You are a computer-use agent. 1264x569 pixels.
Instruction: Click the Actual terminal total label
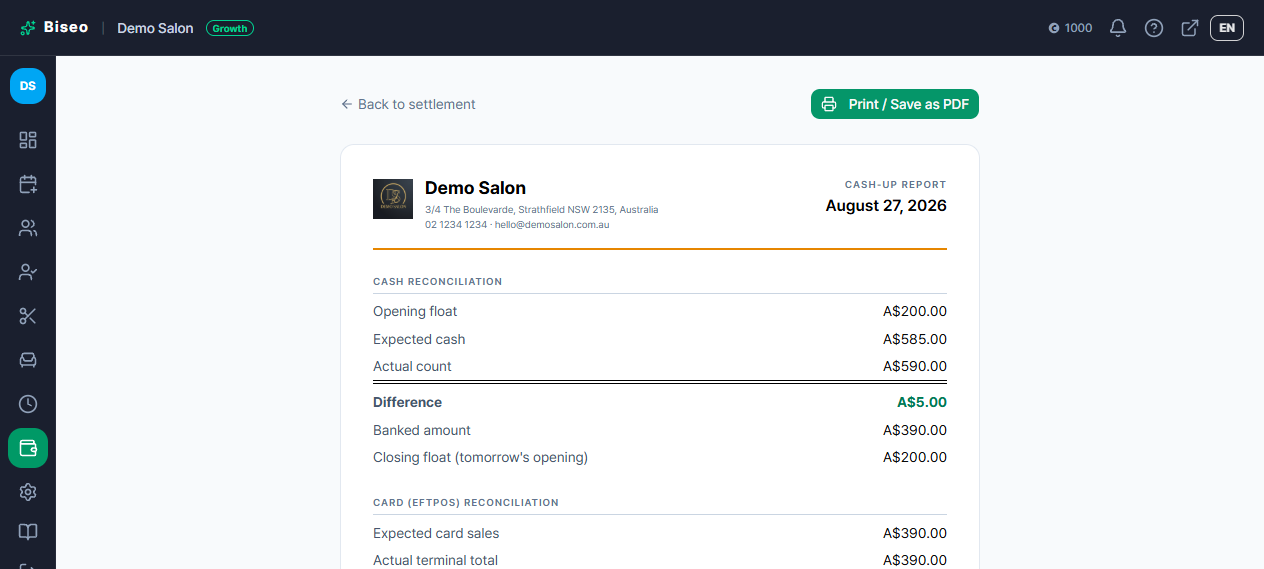click(x=435, y=560)
